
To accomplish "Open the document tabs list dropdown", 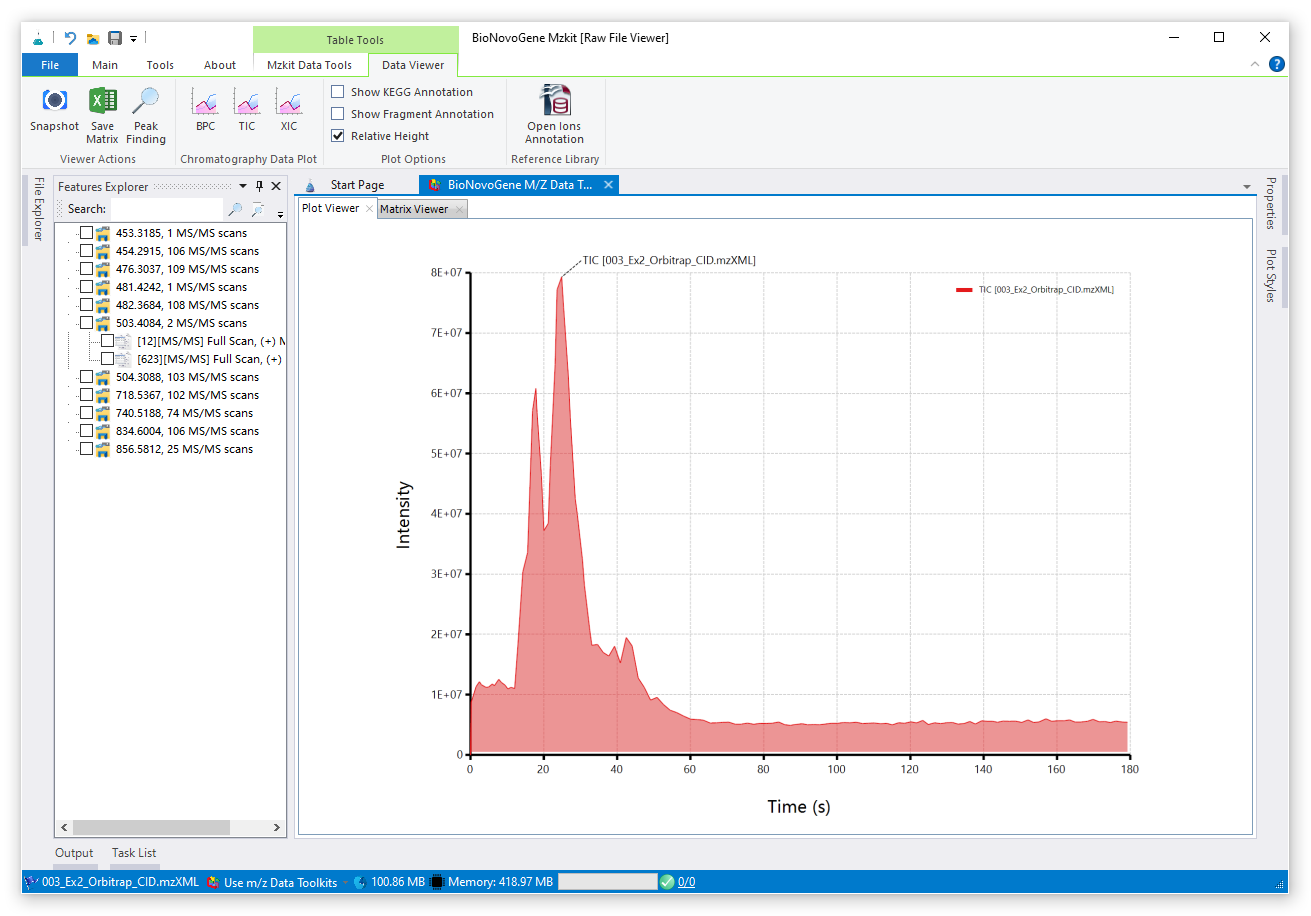I will tap(1246, 187).
